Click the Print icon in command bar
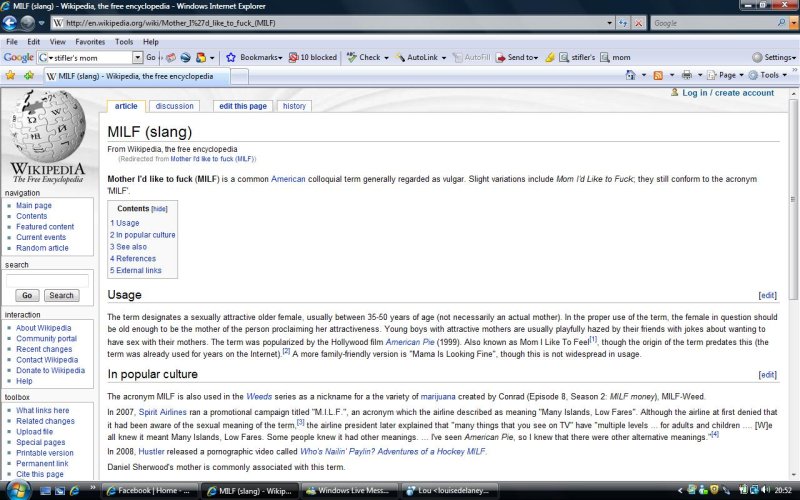 [x=686, y=75]
